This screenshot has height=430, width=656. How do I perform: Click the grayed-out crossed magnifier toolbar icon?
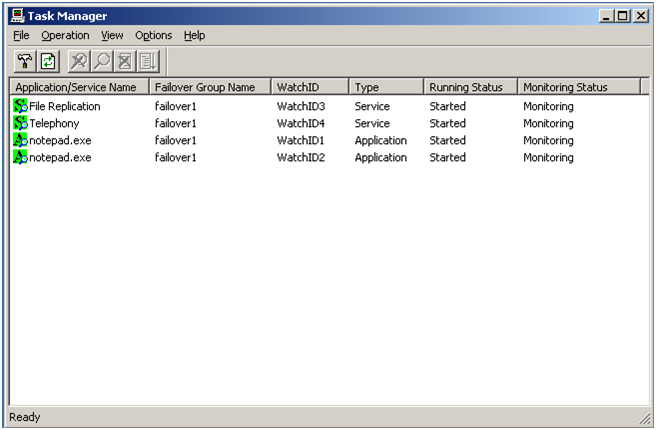click(x=78, y=61)
